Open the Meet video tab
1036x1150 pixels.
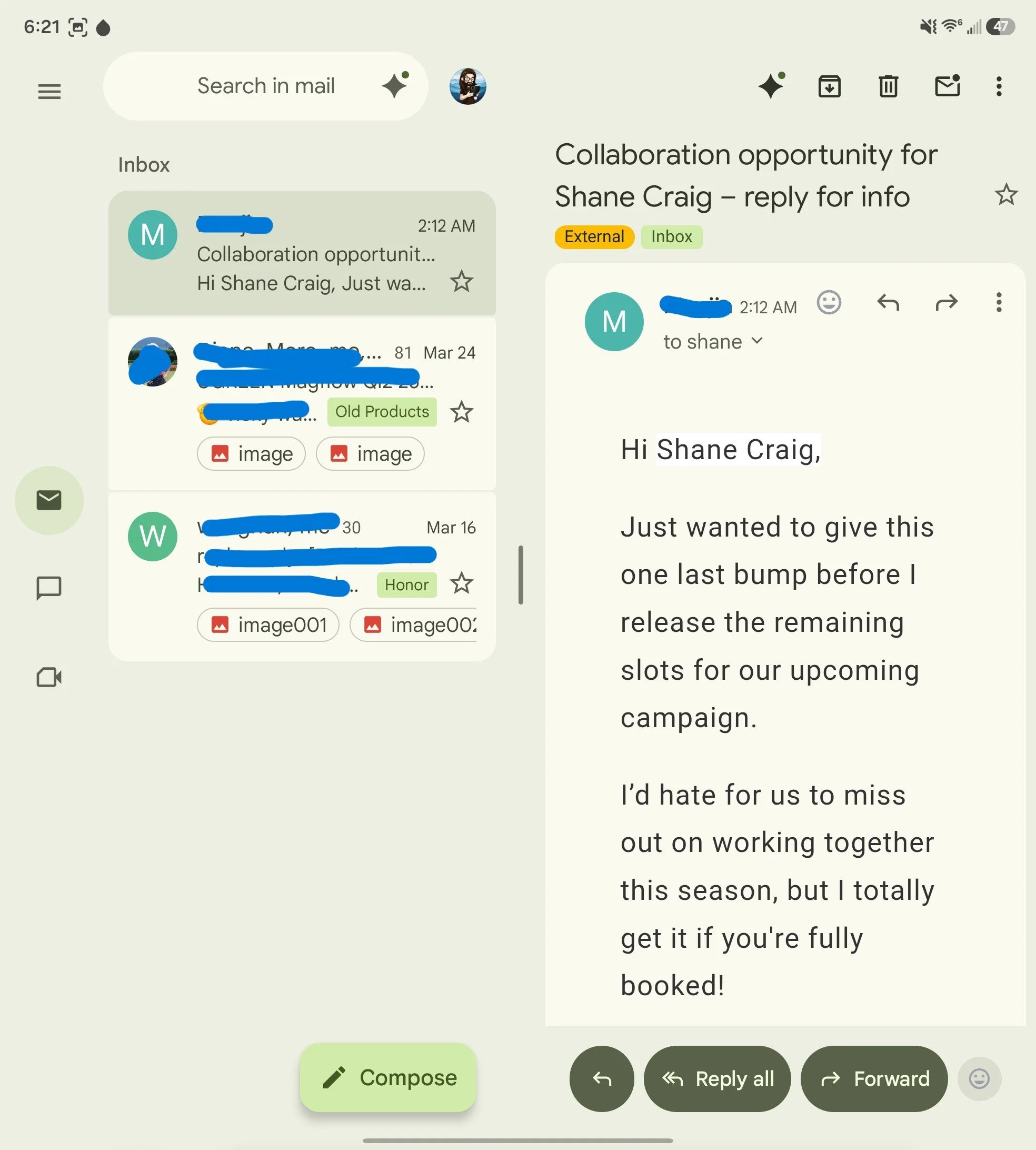pyautogui.click(x=49, y=677)
